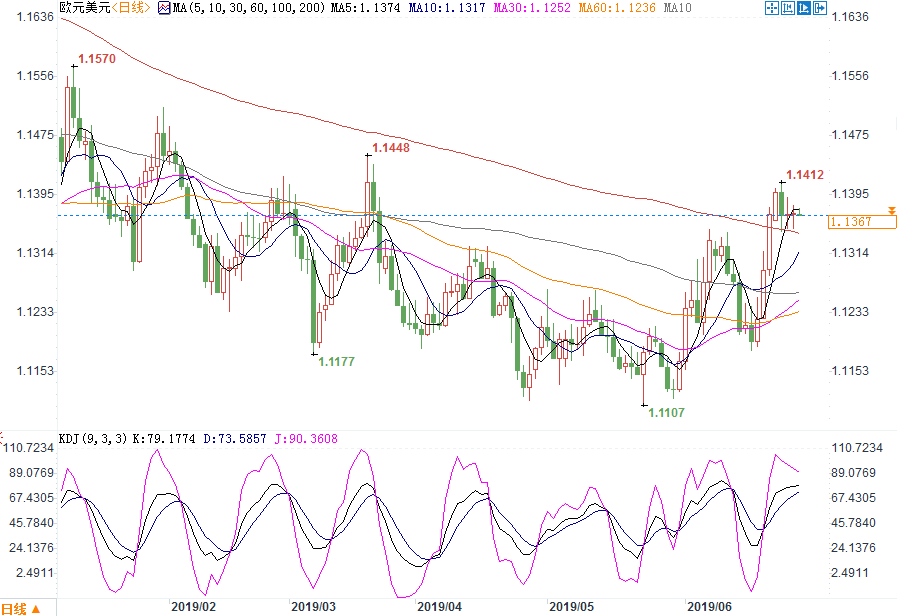Click the 欧元美元 symbol name
897x616 pixels.
click(82, 8)
